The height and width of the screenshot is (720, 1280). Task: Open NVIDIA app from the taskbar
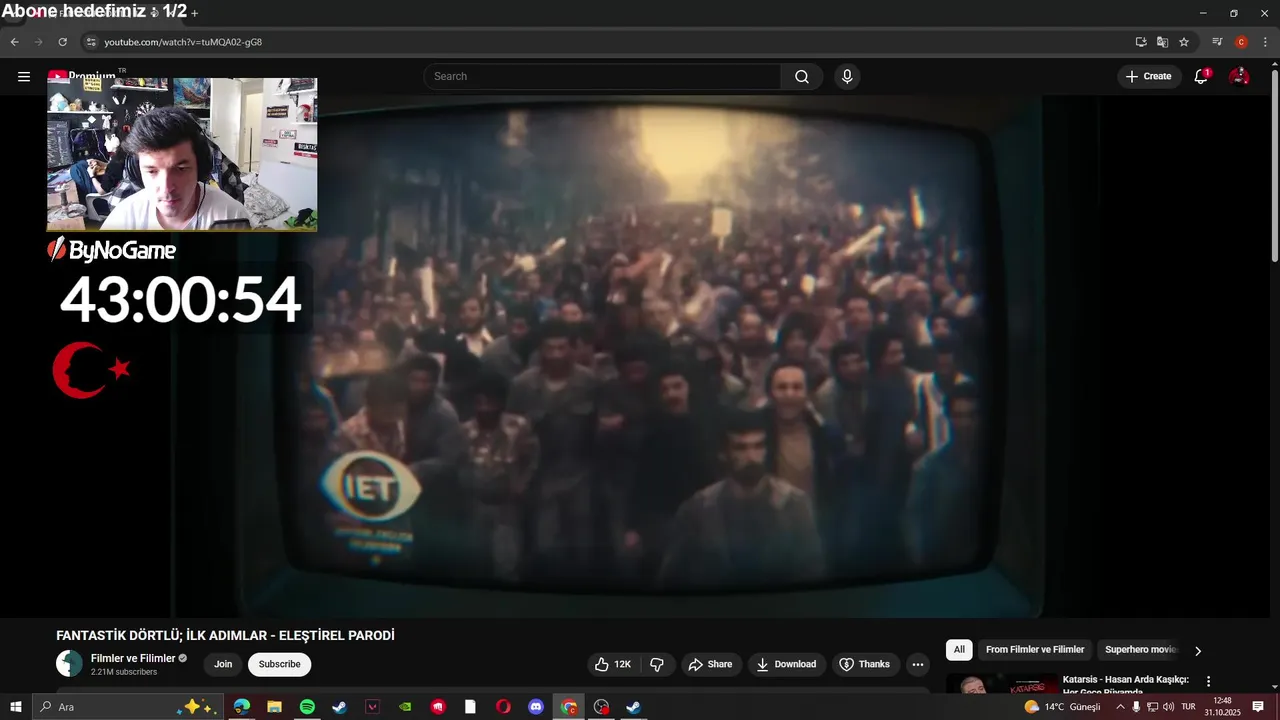(x=405, y=707)
